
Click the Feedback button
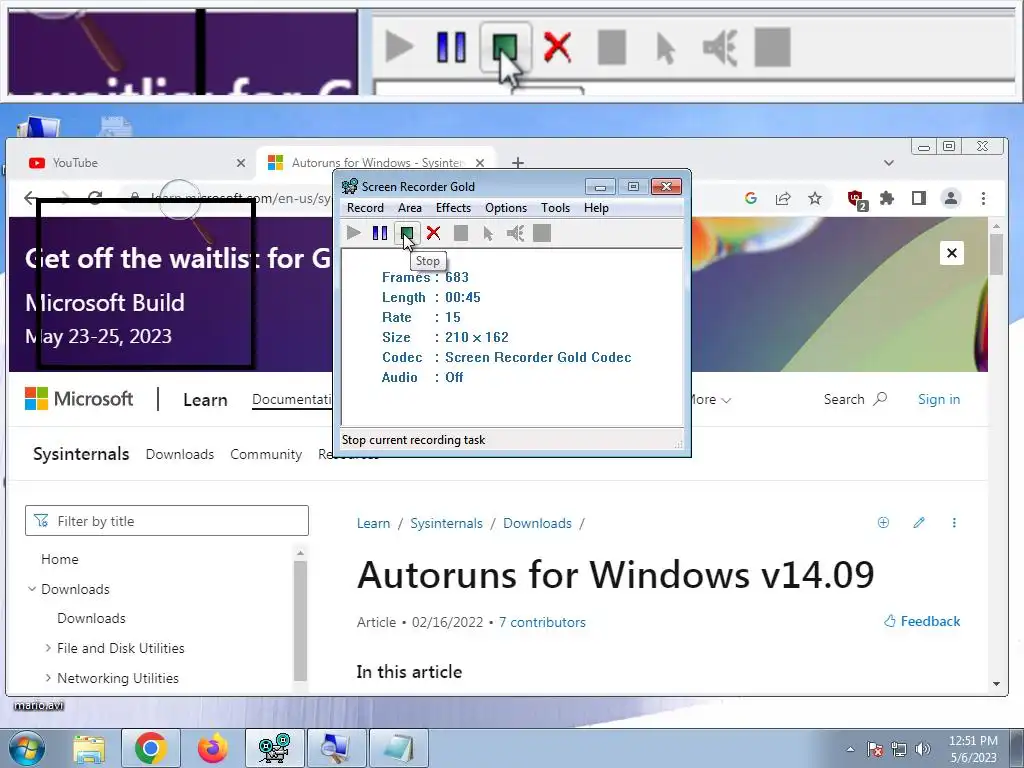pos(922,620)
